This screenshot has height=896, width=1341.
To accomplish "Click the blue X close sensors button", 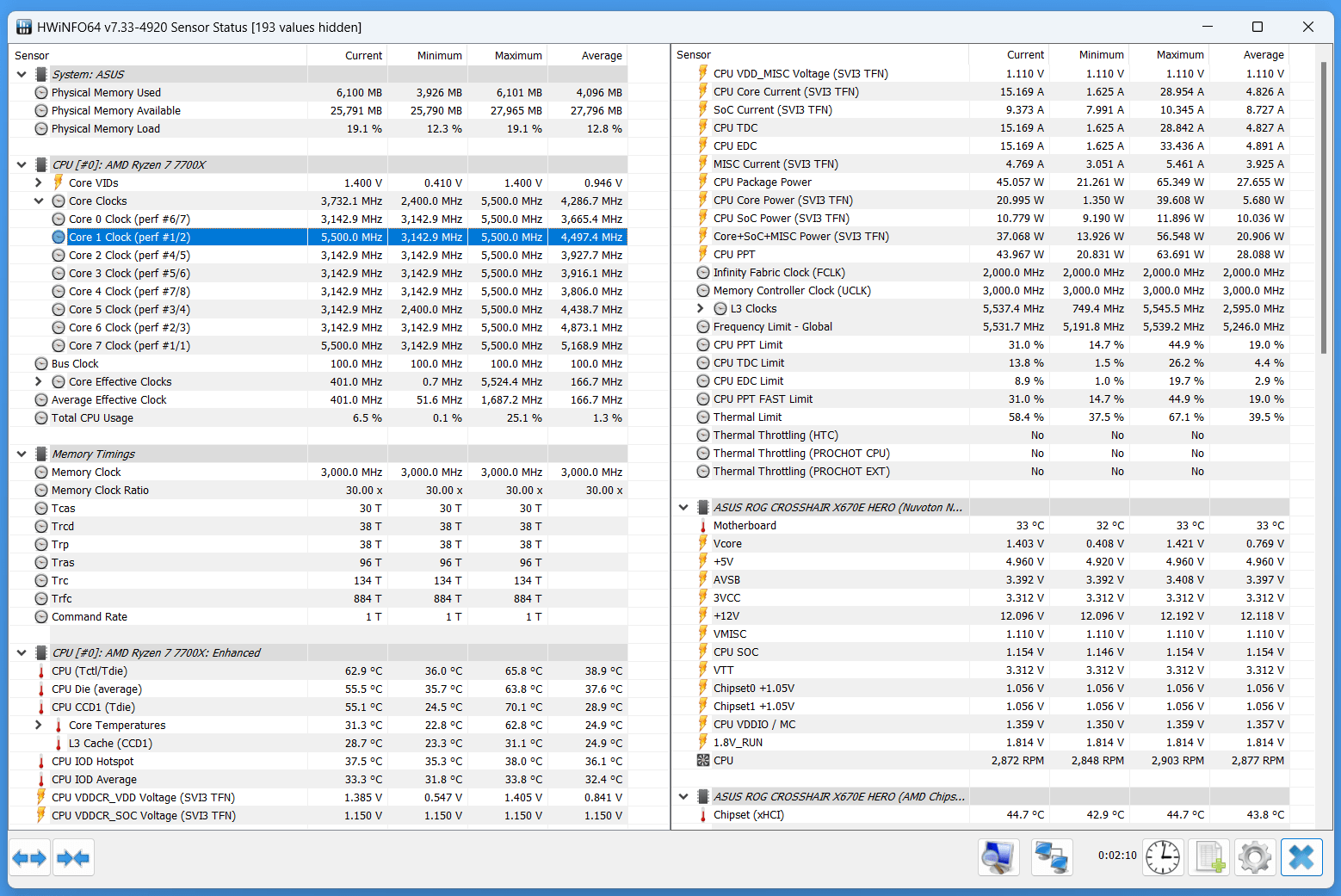I will click(1301, 857).
